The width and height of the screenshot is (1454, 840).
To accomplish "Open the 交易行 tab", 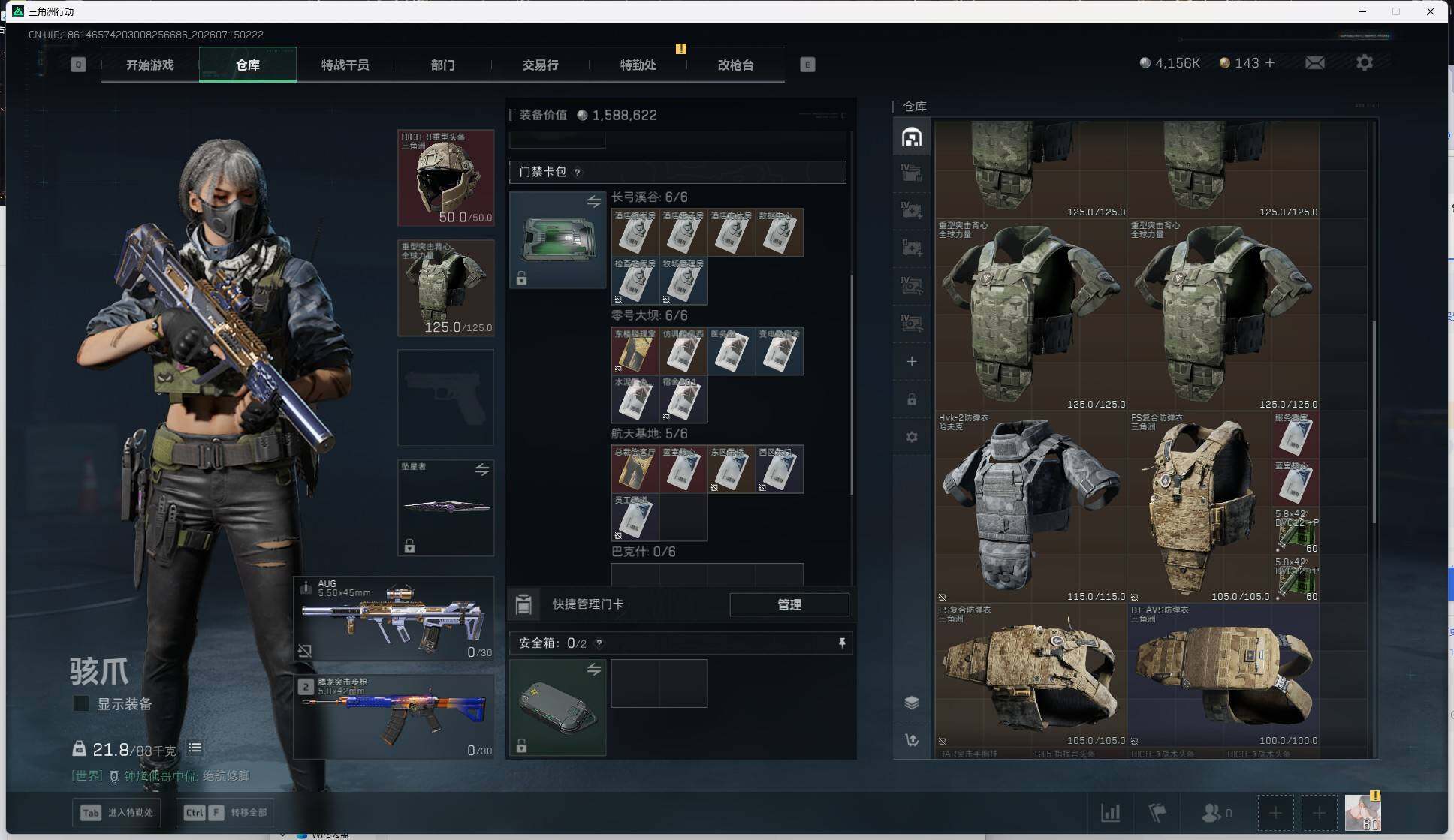I will pyautogui.click(x=541, y=65).
